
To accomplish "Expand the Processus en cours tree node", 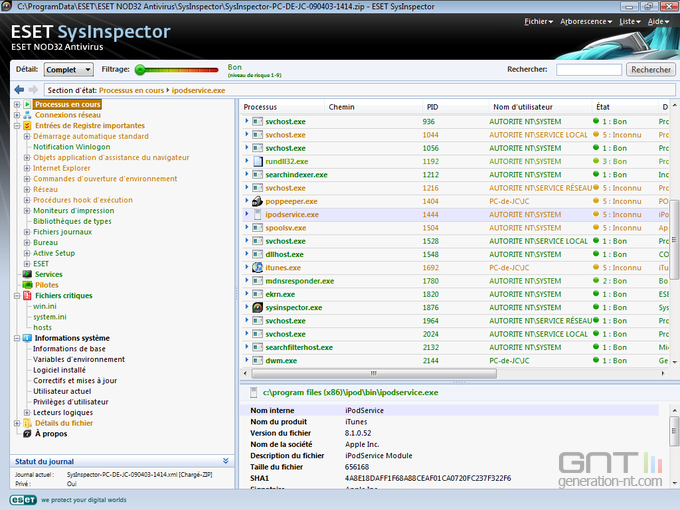I will pyautogui.click(x=17, y=104).
